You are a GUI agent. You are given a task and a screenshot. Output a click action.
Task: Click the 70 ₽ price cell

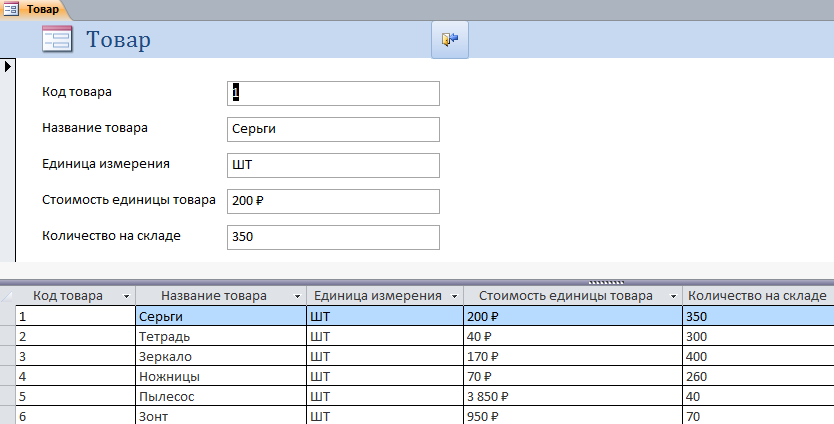(x=573, y=376)
